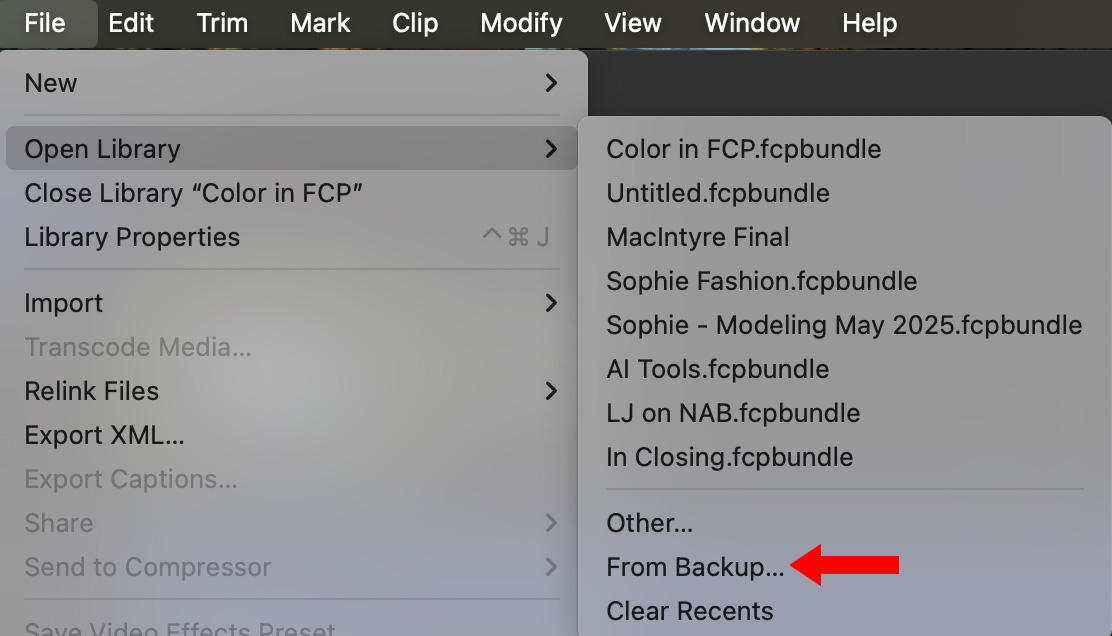Open AI Tools.fcpbundle library
Image resolution: width=1112 pixels, height=636 pixels.
pyautogui.click(x=717, y=369)
